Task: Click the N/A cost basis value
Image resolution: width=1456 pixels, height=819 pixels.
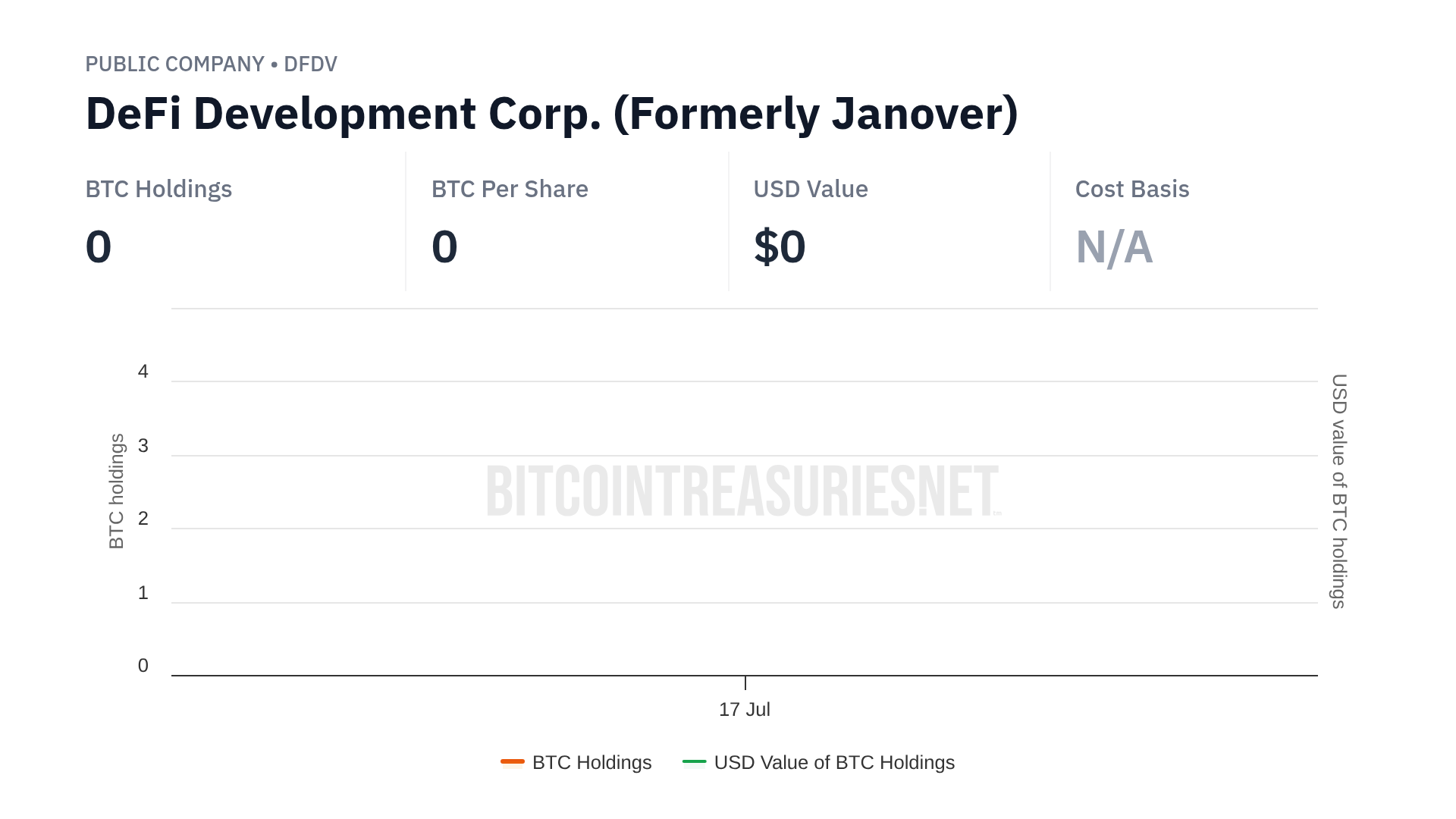Action: 1113,247
